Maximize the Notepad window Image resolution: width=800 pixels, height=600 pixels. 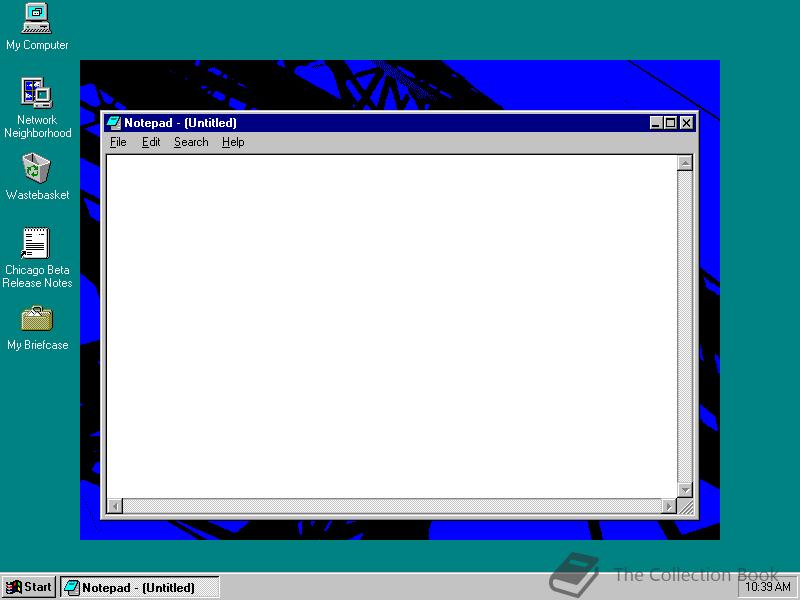click(670, 123)
